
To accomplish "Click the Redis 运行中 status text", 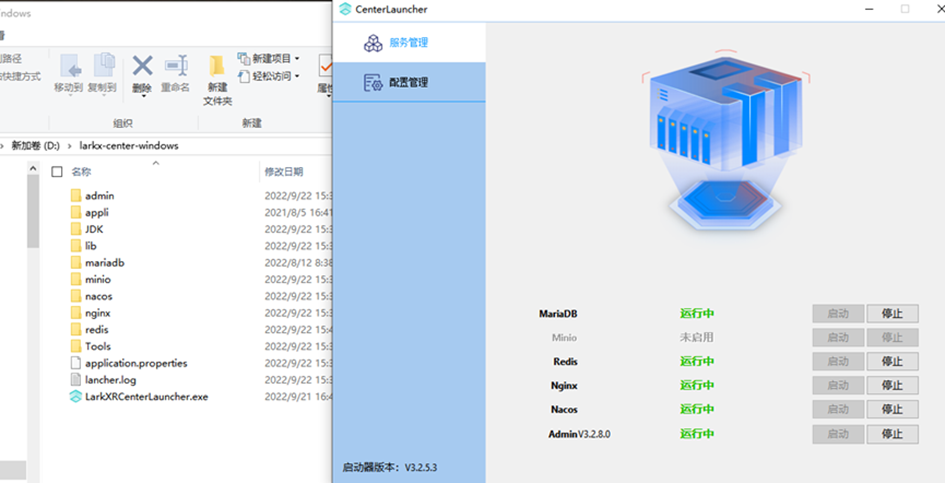I will click(697, 361).
